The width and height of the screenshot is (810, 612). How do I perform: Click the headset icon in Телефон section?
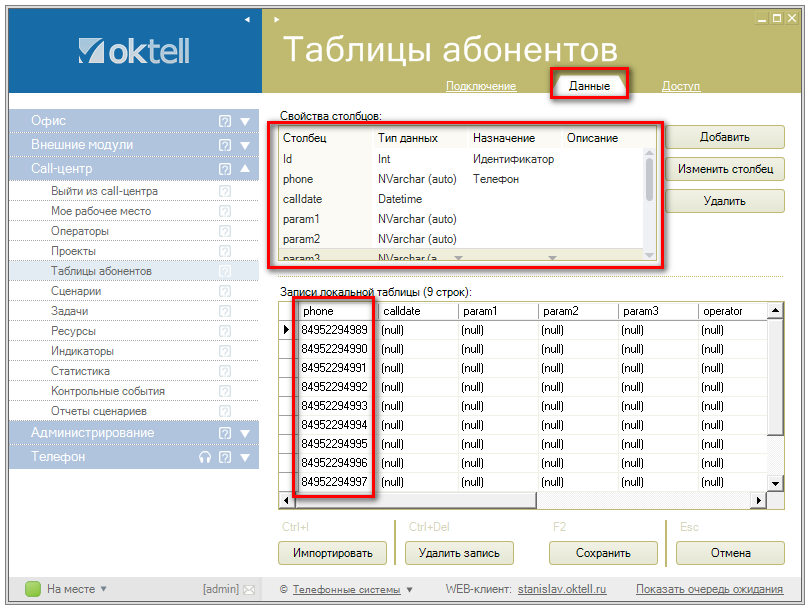205,457
